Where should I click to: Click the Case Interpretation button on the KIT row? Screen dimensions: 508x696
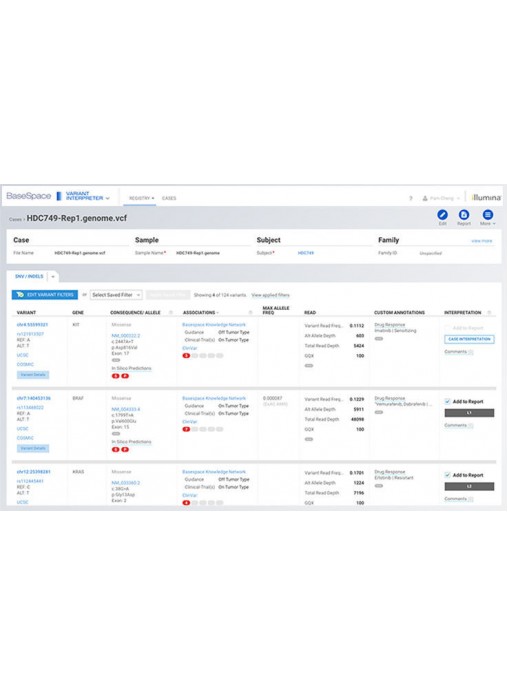coord(469,339)
